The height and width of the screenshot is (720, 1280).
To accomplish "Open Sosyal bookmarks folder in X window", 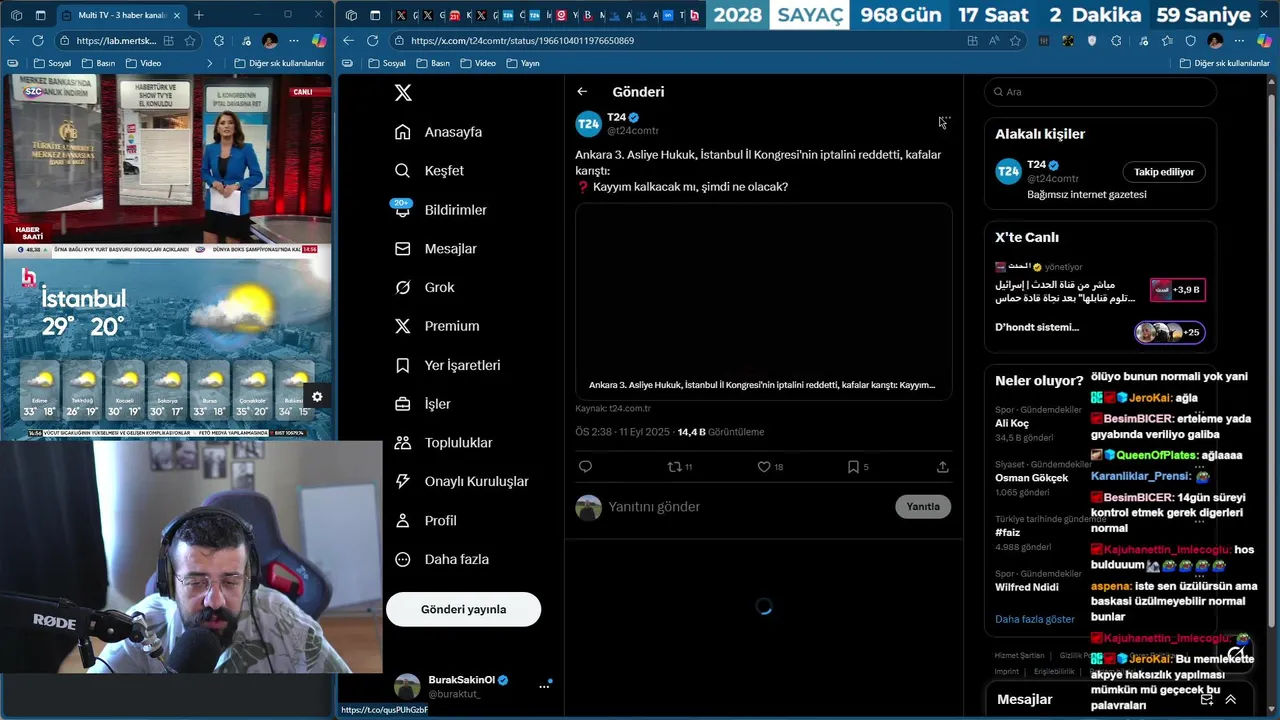I will [x=387, y=63].
